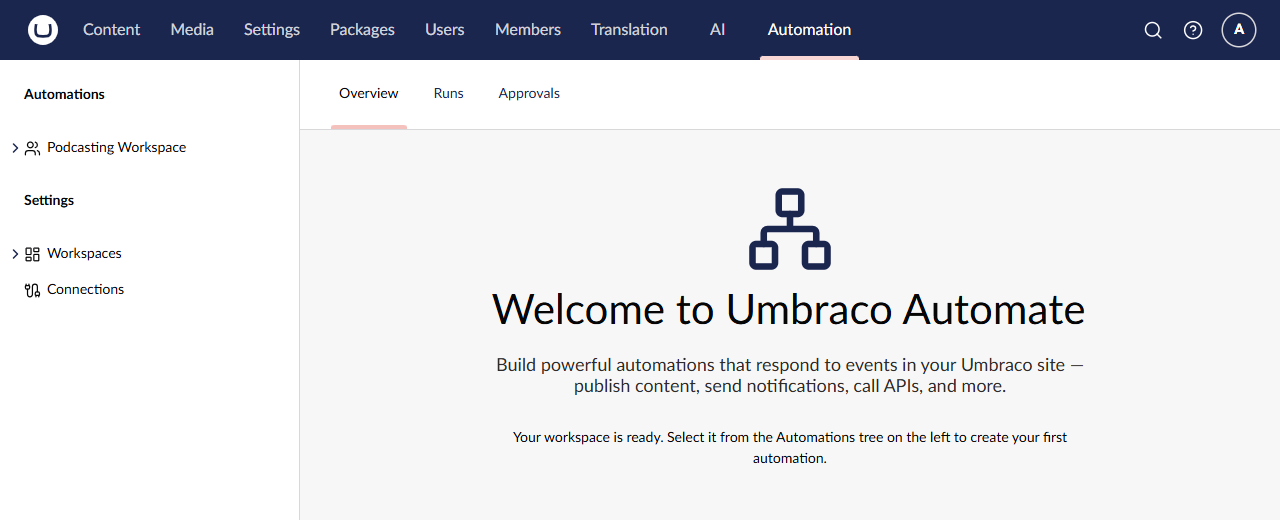Viewport: 1280px width, 520px height.
Task: Click the Automations sidebar heading
Action: point(64,95)
